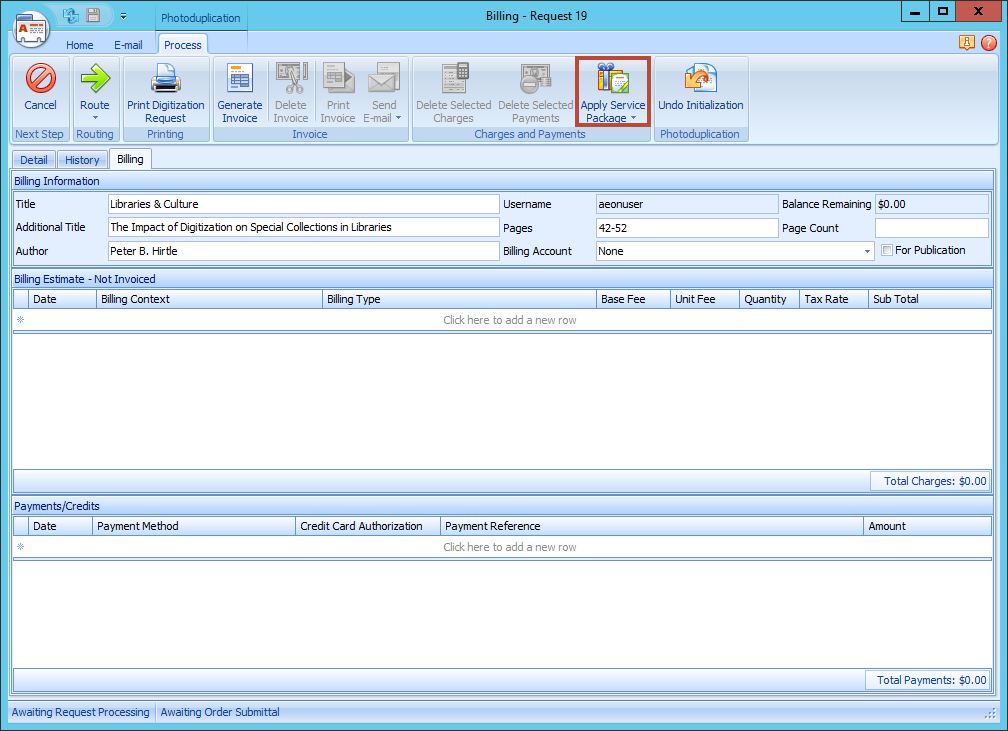This screenshot has height=731, width=1008.
Task: Expand the Route dropdown
Action: click(x=95, y=118)
